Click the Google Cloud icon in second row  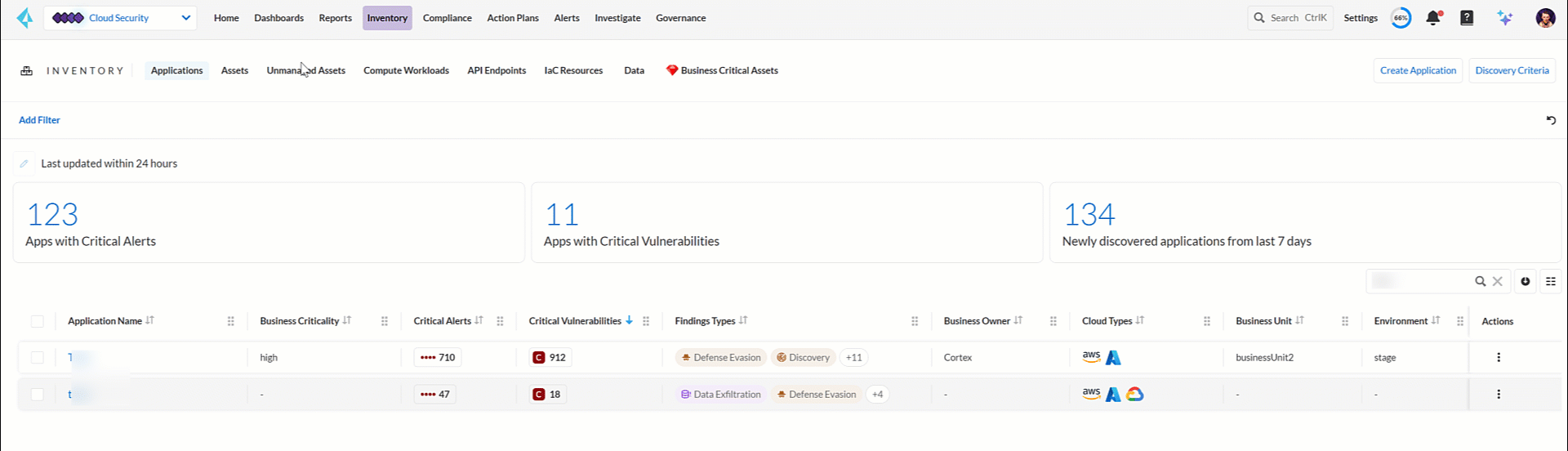click(1134, 394)
